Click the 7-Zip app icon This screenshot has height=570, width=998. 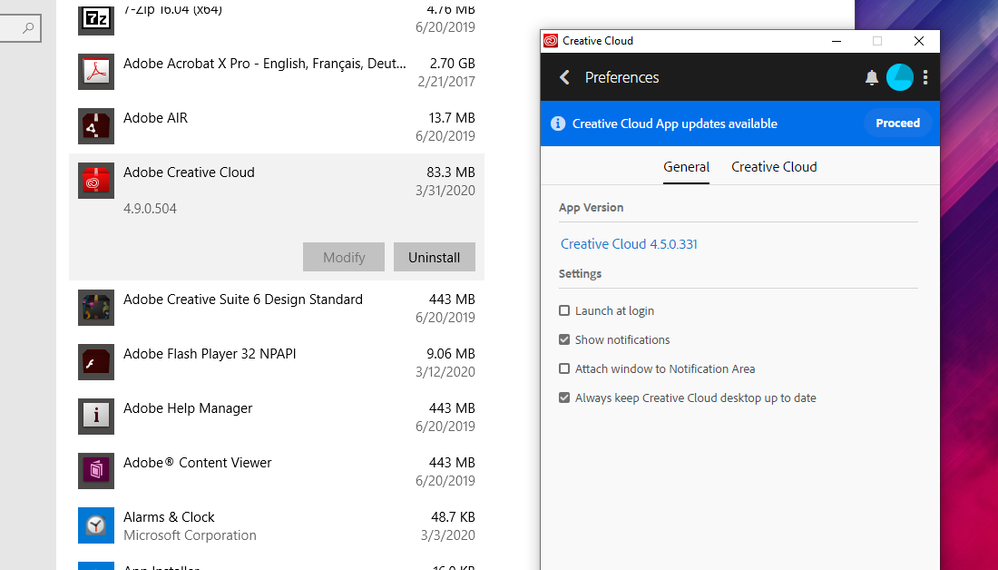tap(96, 18)
